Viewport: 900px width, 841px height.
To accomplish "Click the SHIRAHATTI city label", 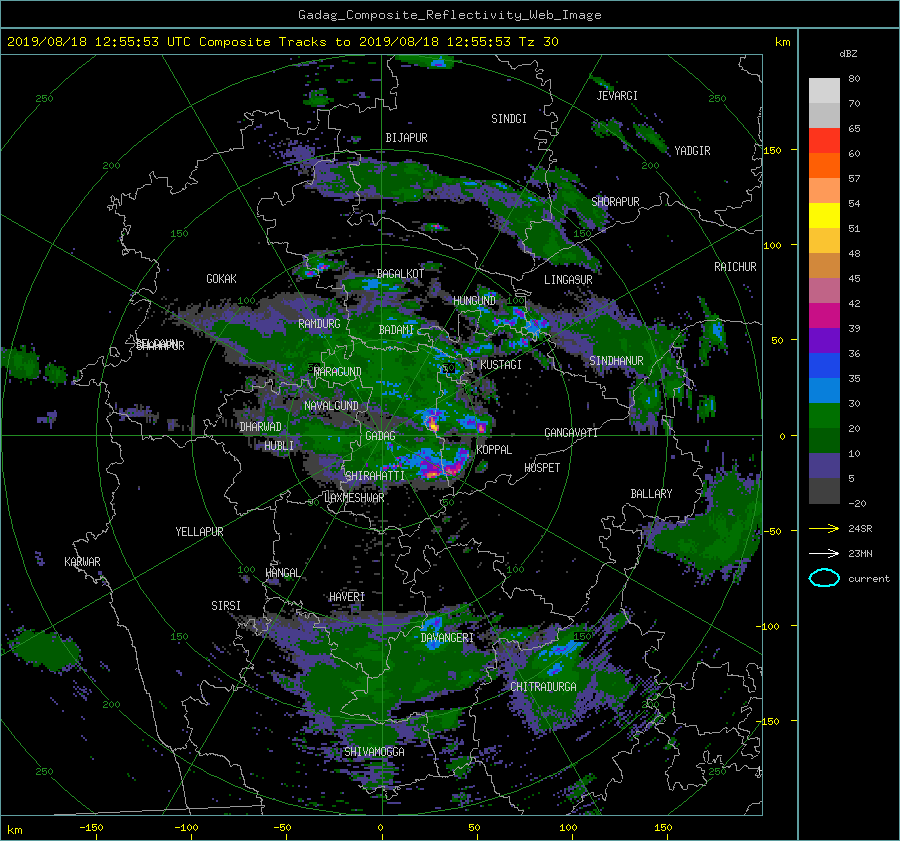I will pyautogui.click(x=375, y=476).
